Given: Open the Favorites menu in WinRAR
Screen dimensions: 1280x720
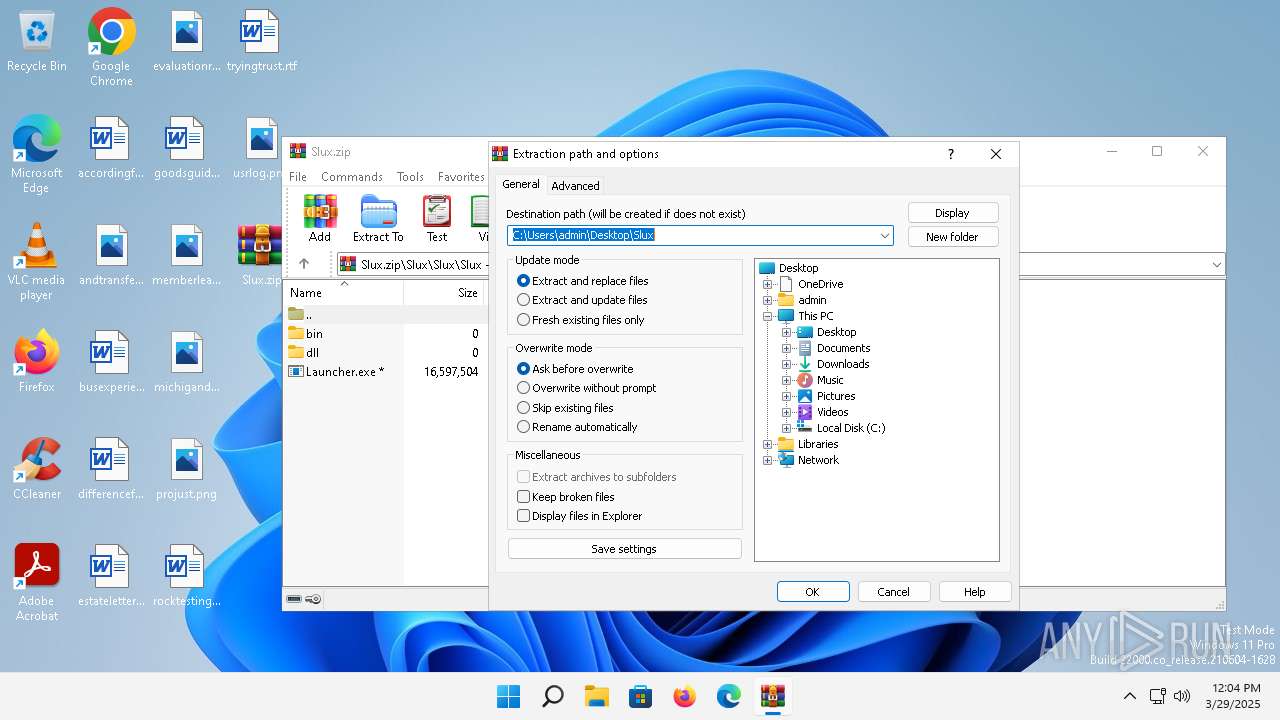Looking at the screenshot, I should pos(461,177).
